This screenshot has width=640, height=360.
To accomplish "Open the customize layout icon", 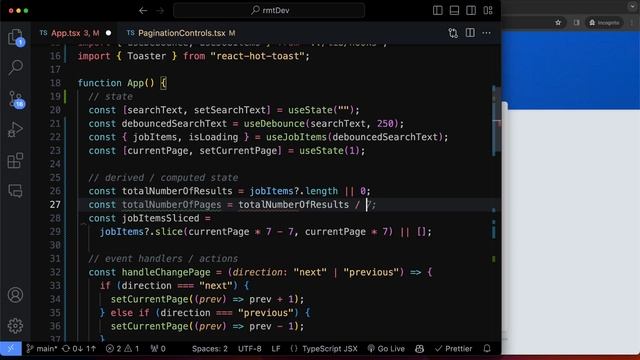I will click(x=488, y=11).
